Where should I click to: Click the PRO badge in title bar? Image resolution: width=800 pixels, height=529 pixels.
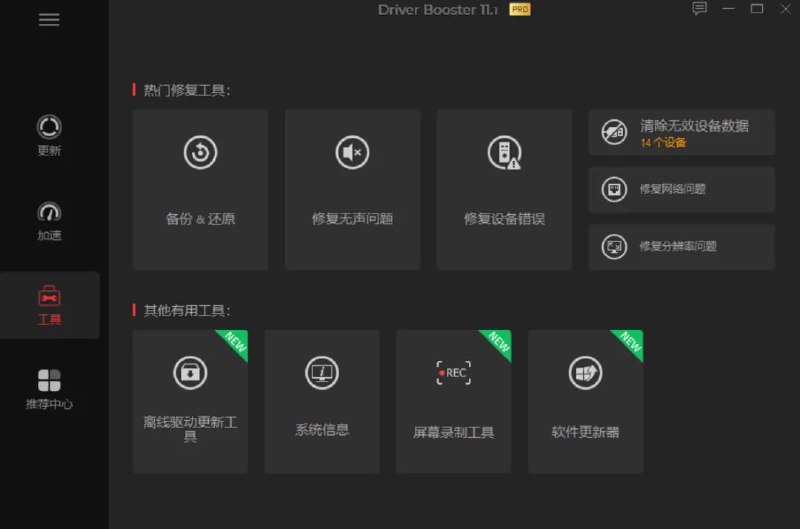coord(520,10)
